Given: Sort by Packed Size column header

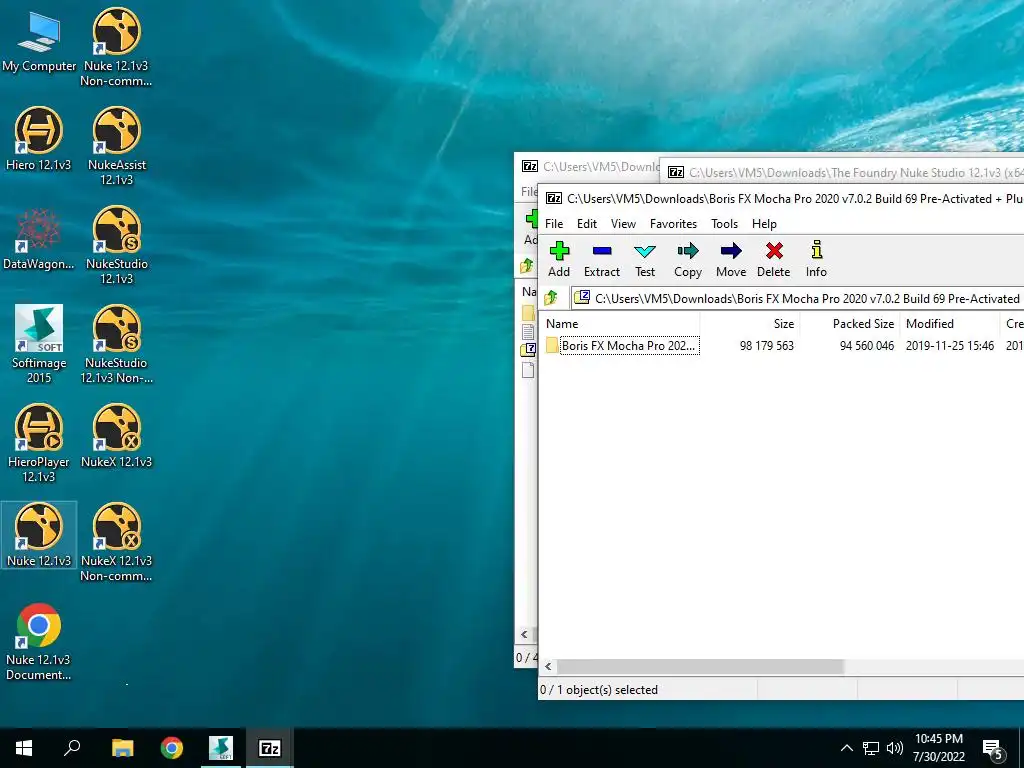Looking at the screenshot, I should pos(850,324).
